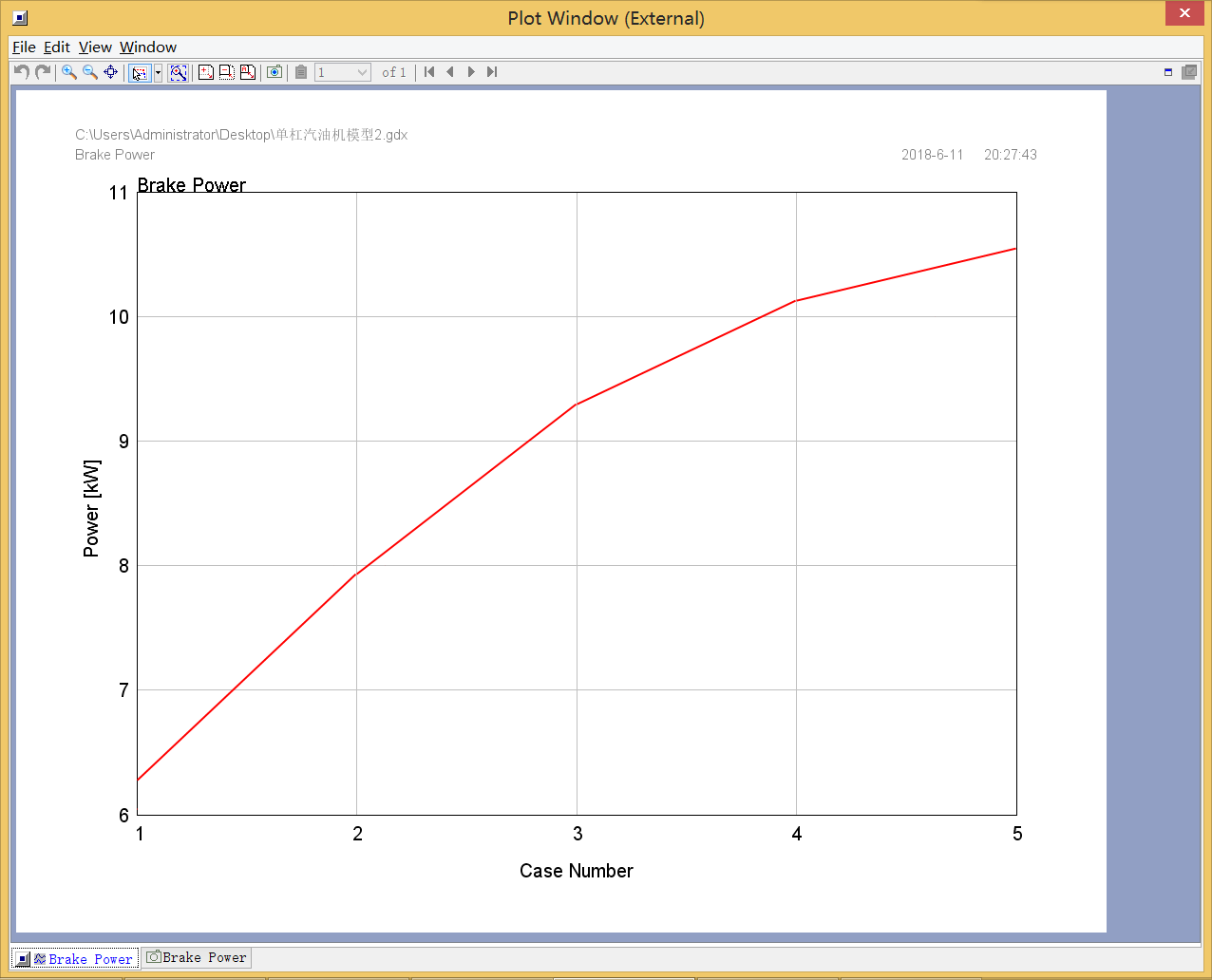The height and width of the screenshot is (980, 1212).
Task: Go to the next page arrow
Action: [471, 72]
